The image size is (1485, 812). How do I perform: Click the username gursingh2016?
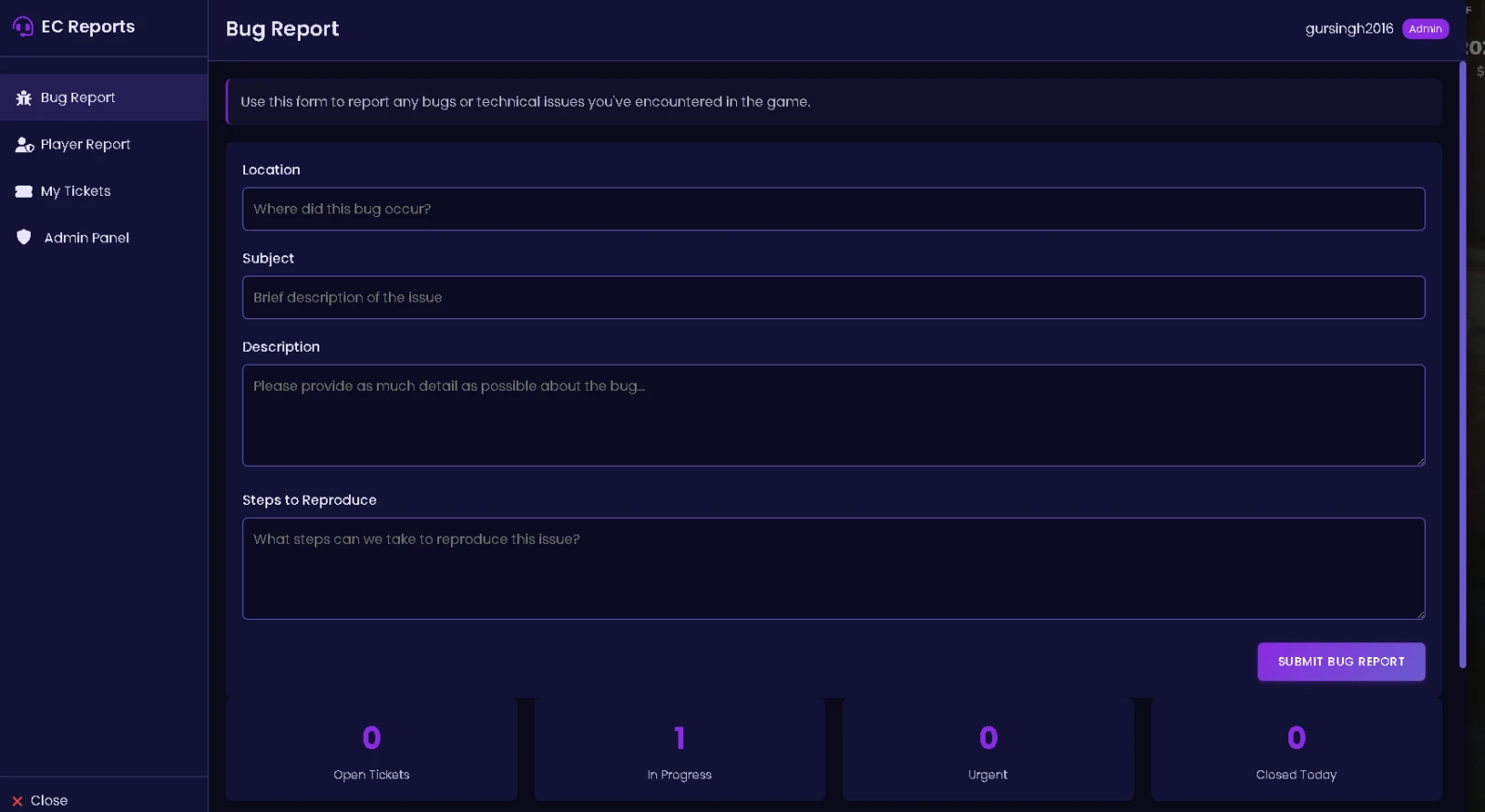(1349, 29)
